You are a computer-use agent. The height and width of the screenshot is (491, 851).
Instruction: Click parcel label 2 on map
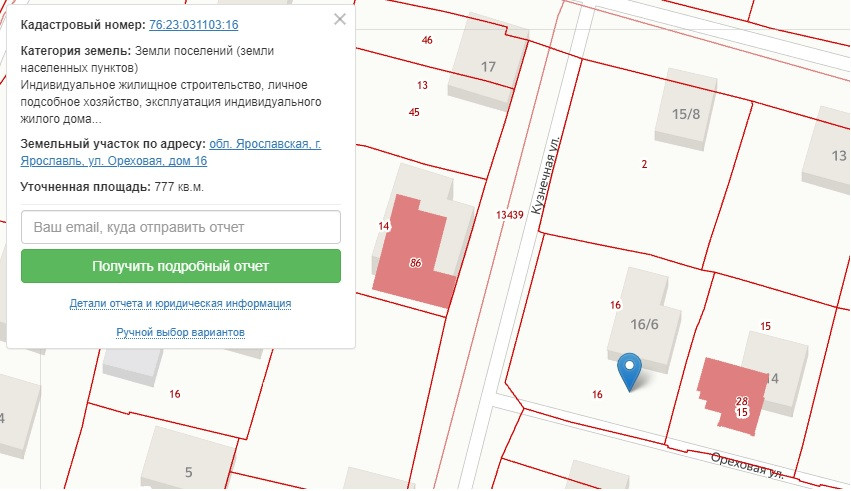pos(644,164)
